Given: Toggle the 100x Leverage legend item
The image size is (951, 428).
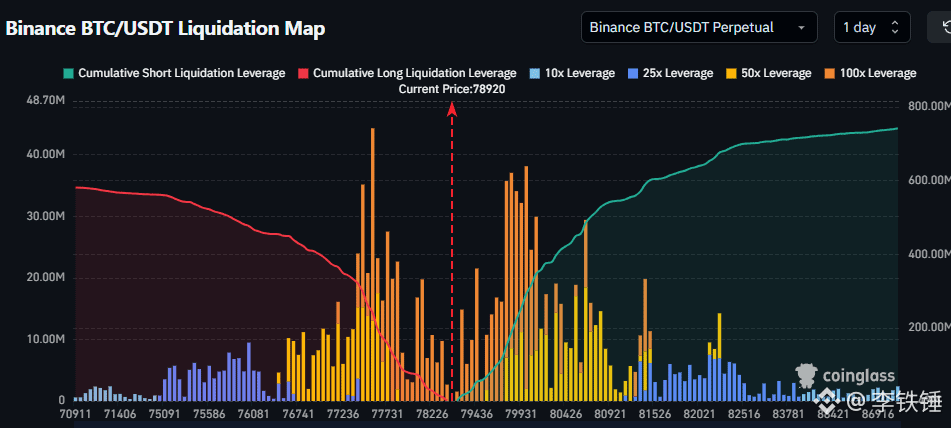Looking at the screenshot, I should [870, 73].
